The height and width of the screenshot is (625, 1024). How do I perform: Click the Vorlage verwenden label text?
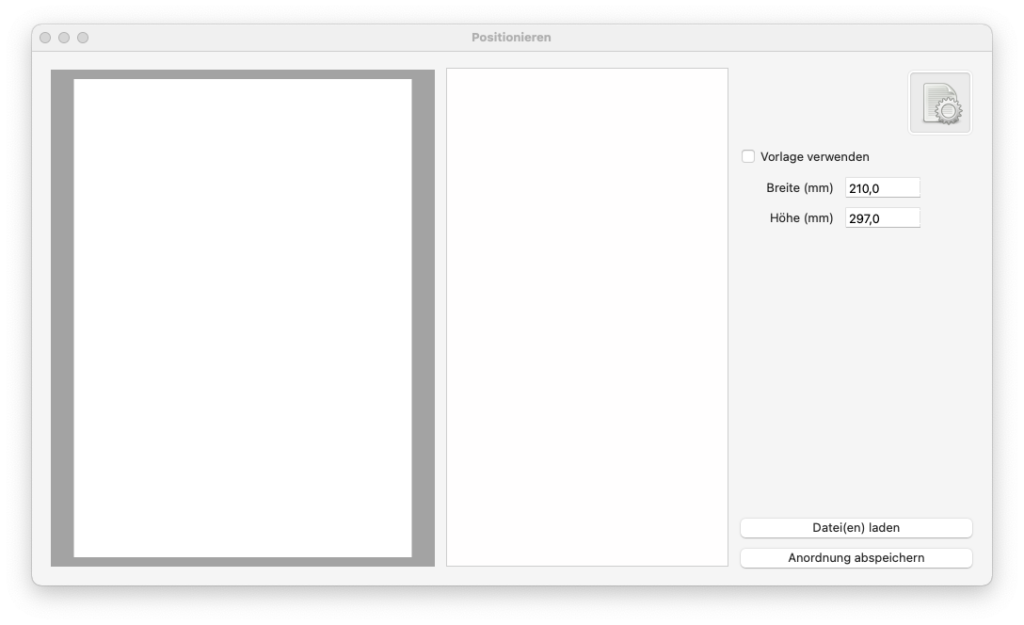tap(814, 157)
